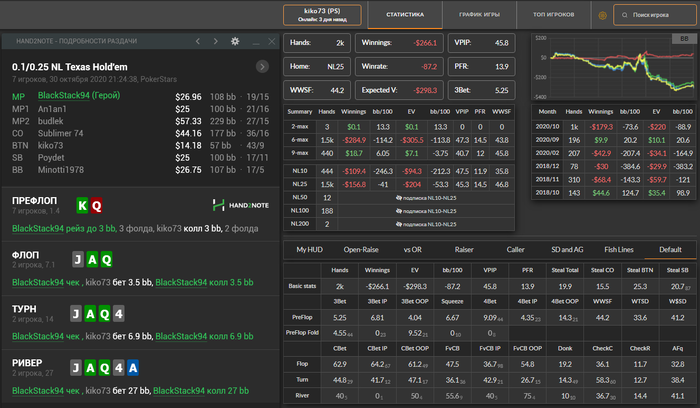This screenshot has width=700, height=408.
Task: Click the Hand2Note logo in preflop section
Action: 241,205
